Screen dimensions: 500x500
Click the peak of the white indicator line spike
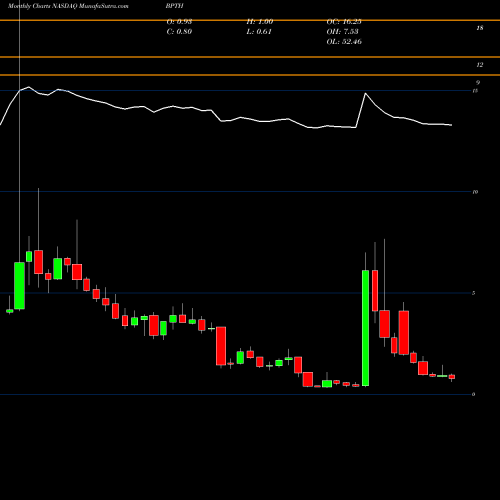366,93
